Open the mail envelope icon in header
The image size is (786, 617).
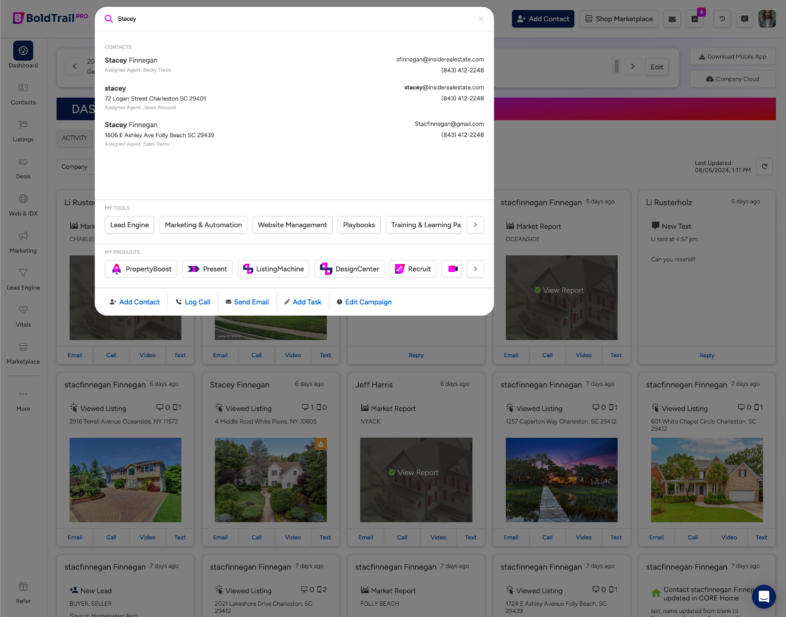[672, 19]
